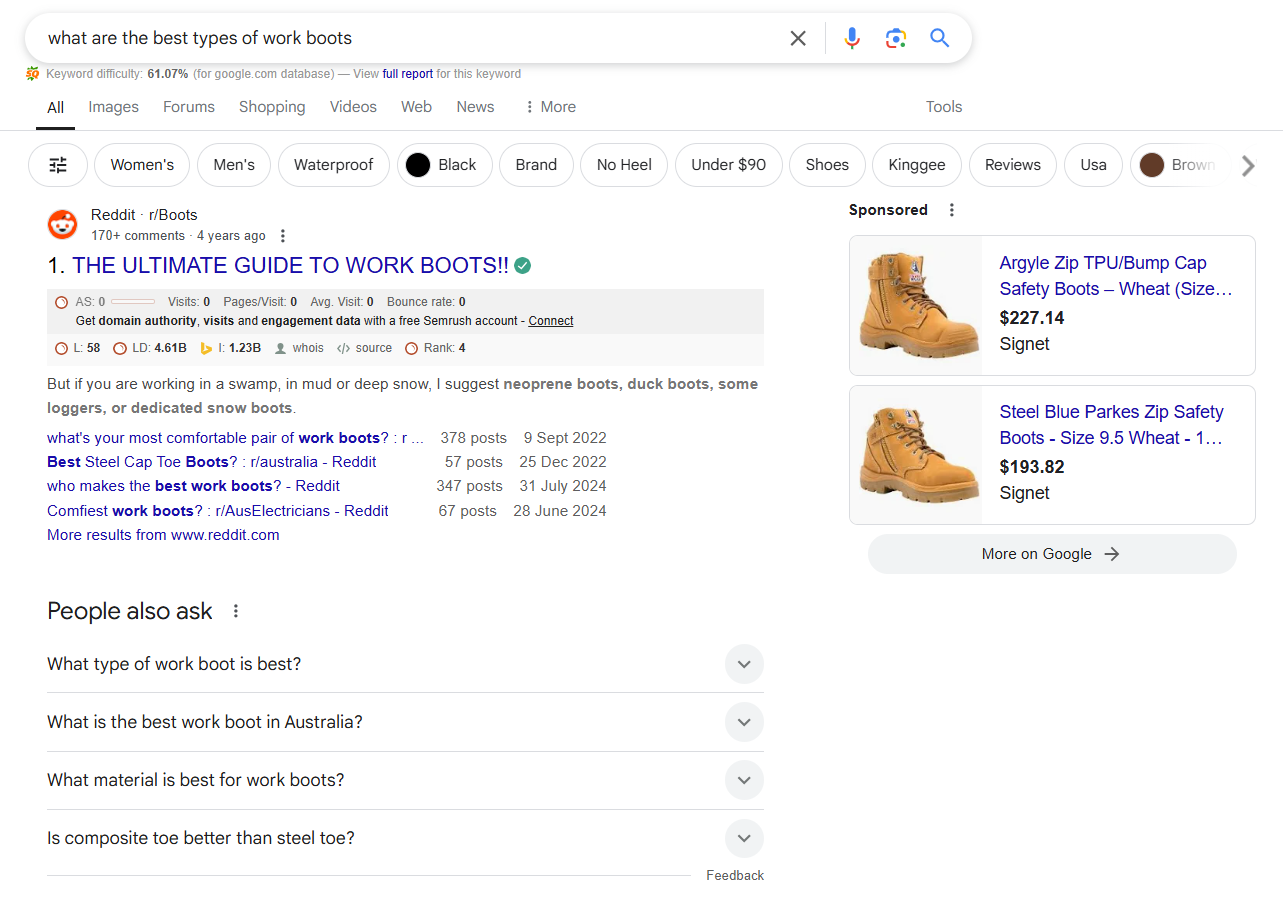Apply the Usa filter chip
1283x898 pixels.
(x=1093, y=165)
